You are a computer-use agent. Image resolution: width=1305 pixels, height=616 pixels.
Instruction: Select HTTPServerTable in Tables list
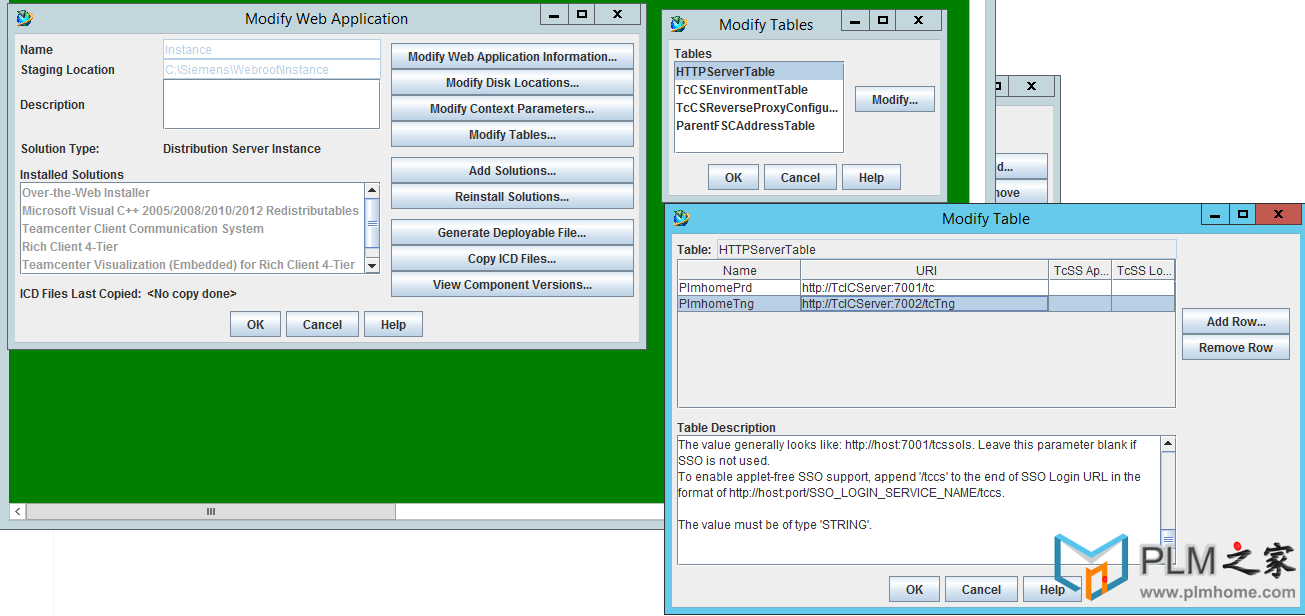click(x=759, y=72)
